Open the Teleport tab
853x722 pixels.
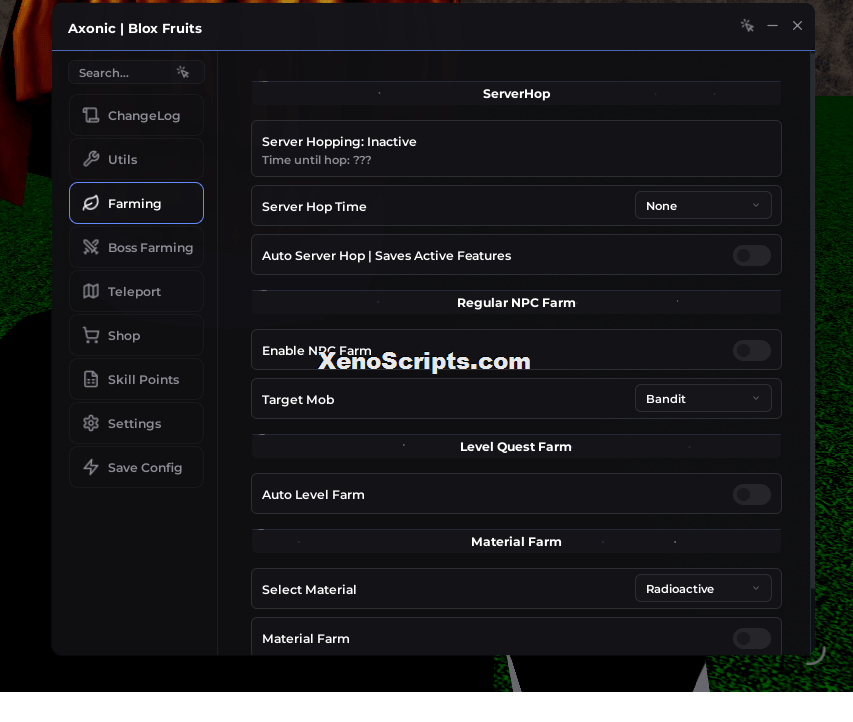137,291
